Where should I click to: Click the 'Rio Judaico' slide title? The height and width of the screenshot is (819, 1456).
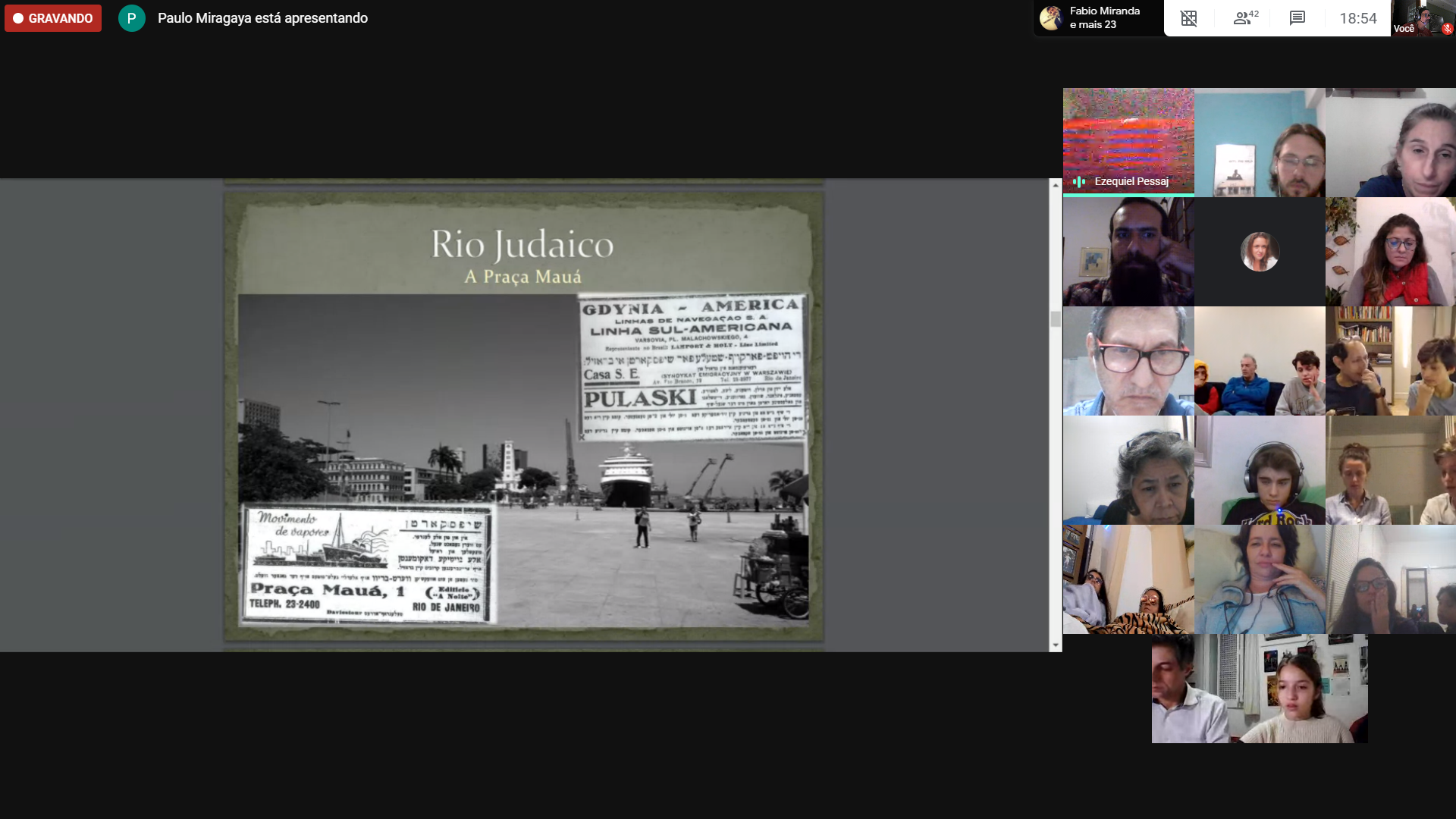click(522, 245)
